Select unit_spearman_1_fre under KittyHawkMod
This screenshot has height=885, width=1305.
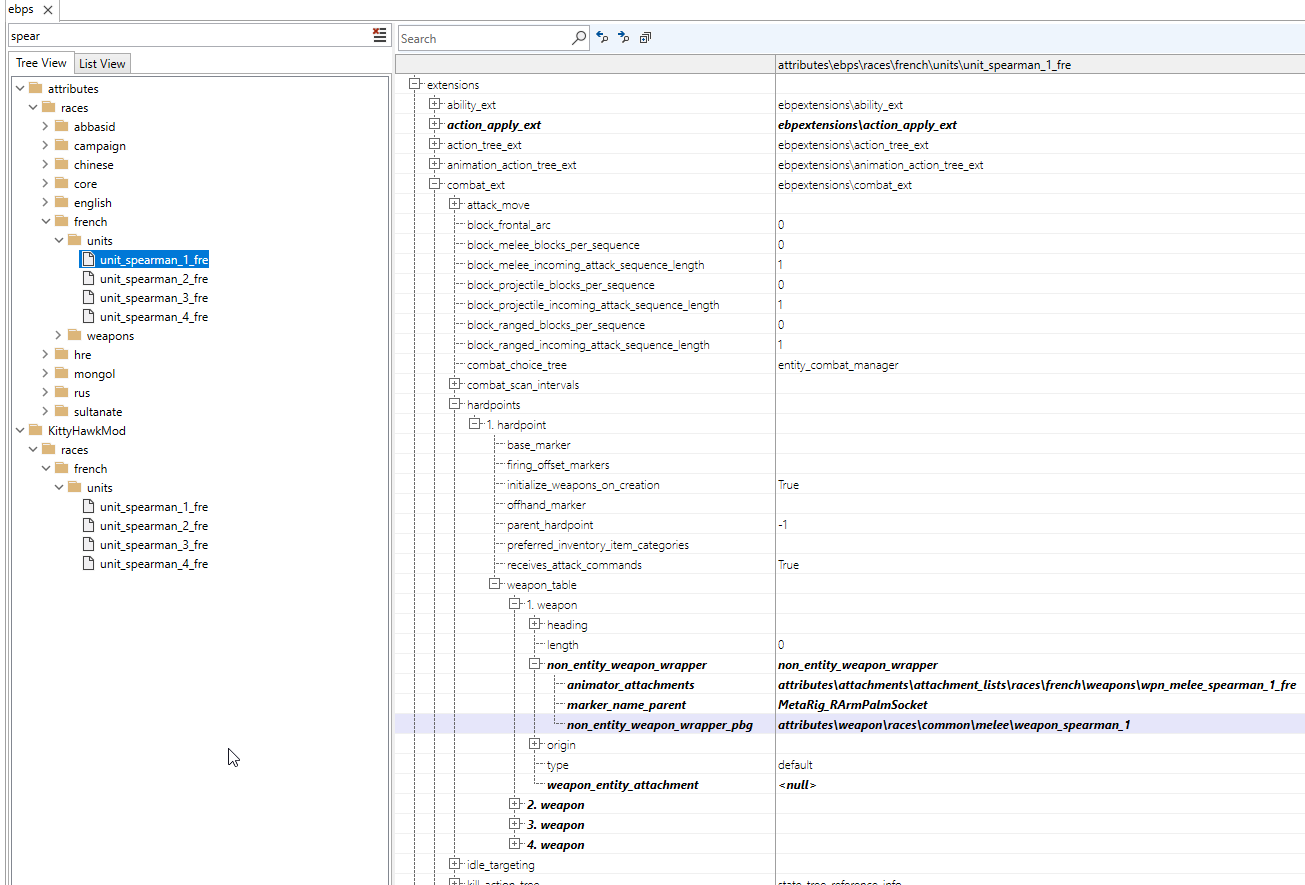pyautogui.click(x=154, y=507)
